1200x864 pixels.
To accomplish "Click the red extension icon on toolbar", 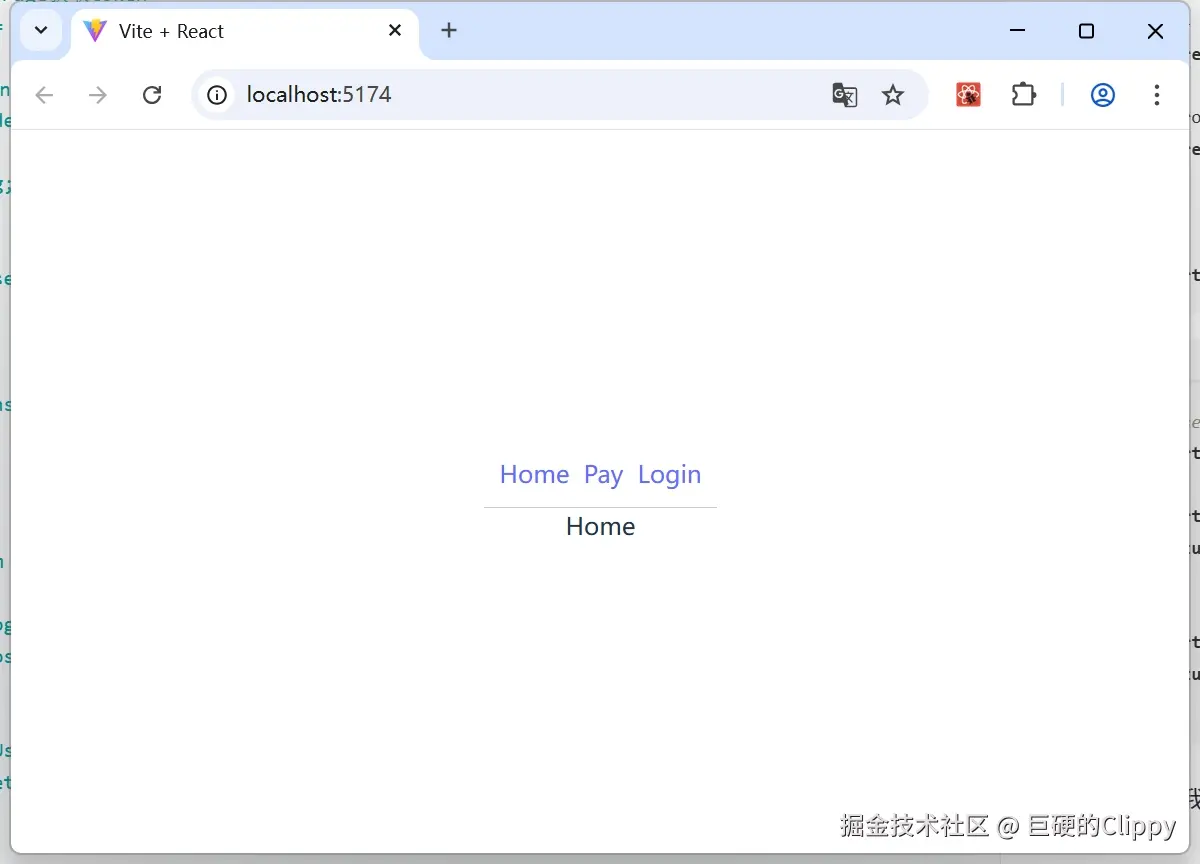I will 967,94.
